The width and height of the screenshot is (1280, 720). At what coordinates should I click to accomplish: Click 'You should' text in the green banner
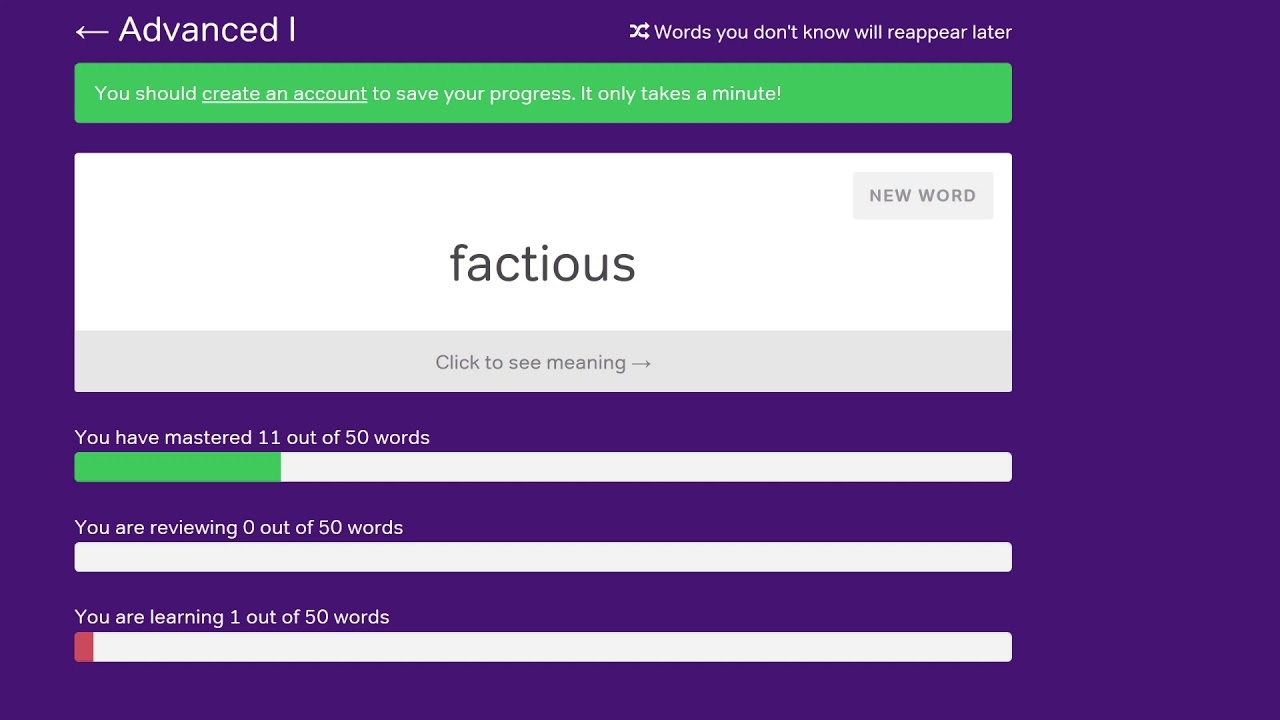(x=146, y=94)
